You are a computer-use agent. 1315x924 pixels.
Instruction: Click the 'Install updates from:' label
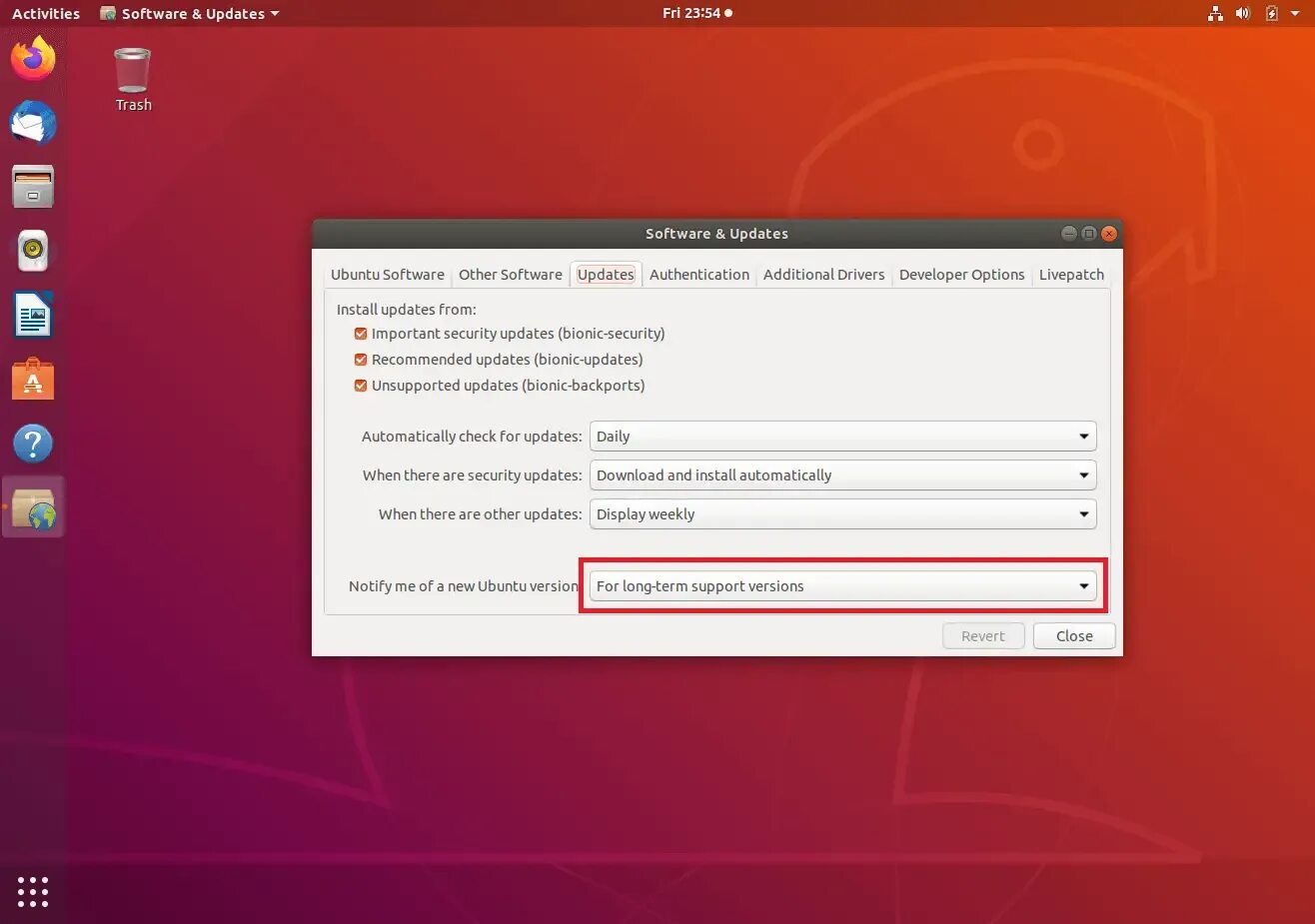pyautogui.click(x=407, y=310)
